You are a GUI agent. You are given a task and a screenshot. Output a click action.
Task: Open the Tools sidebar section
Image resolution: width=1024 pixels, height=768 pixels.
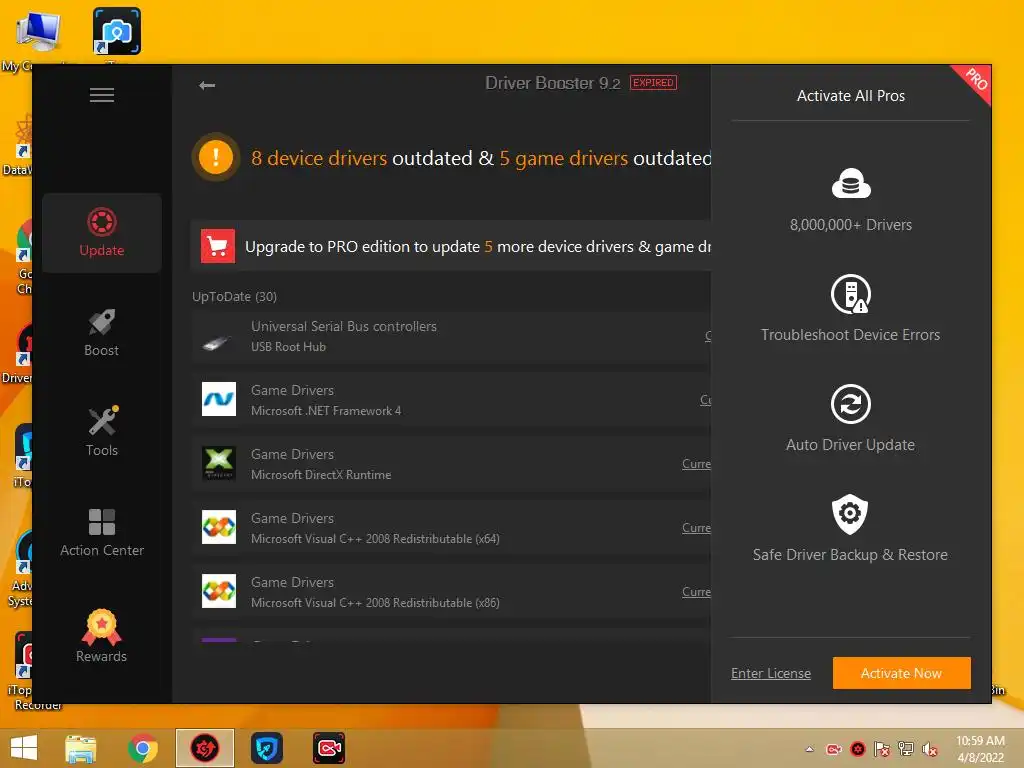coord(102,431)
